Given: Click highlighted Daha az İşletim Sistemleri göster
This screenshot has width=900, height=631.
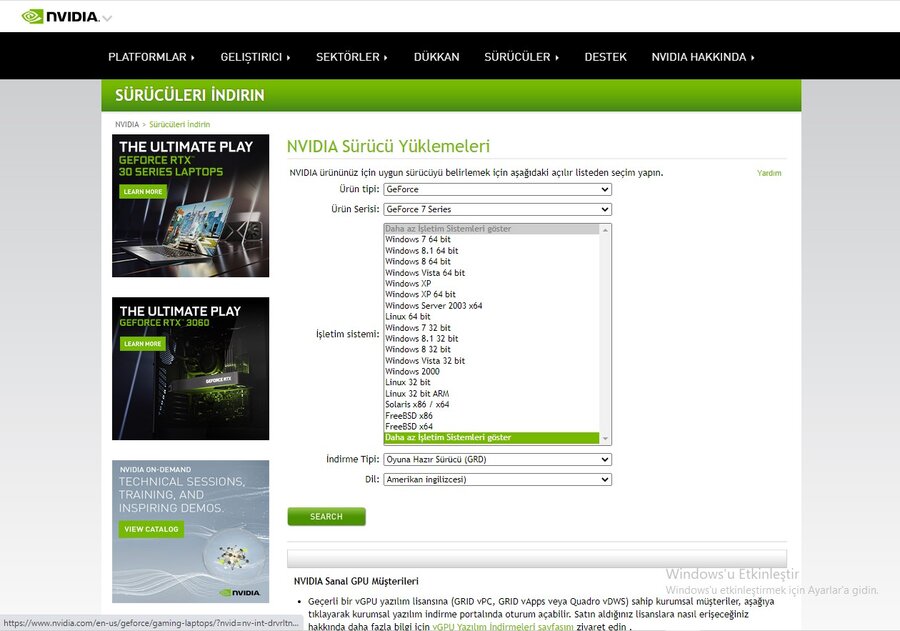Looking at the screenshot, I should click(491, 438).
